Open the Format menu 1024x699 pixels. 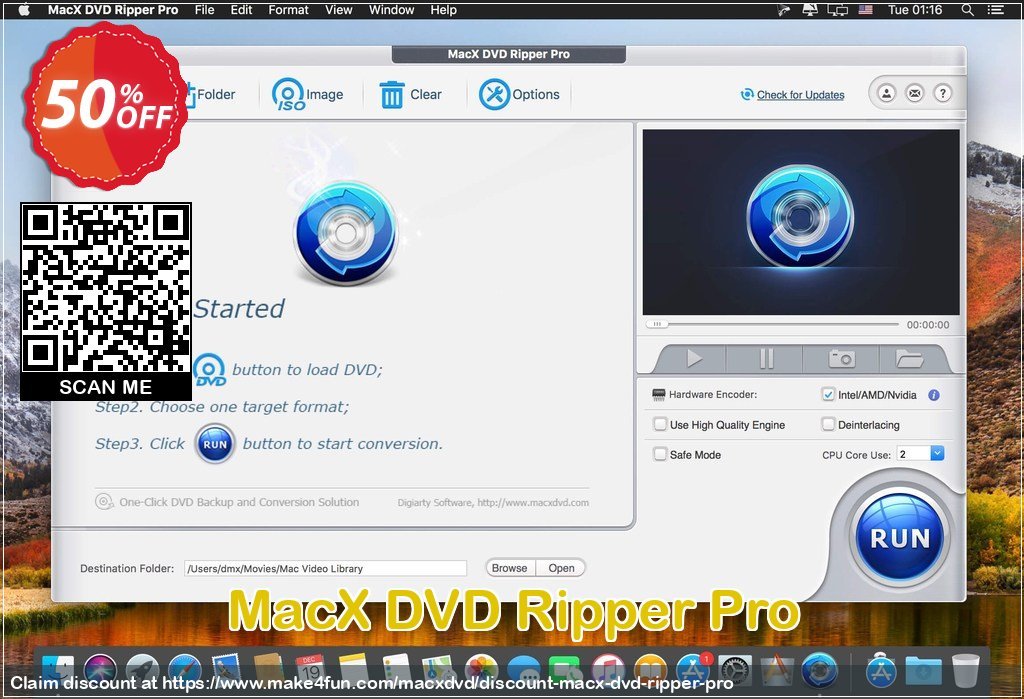[288, 10]
